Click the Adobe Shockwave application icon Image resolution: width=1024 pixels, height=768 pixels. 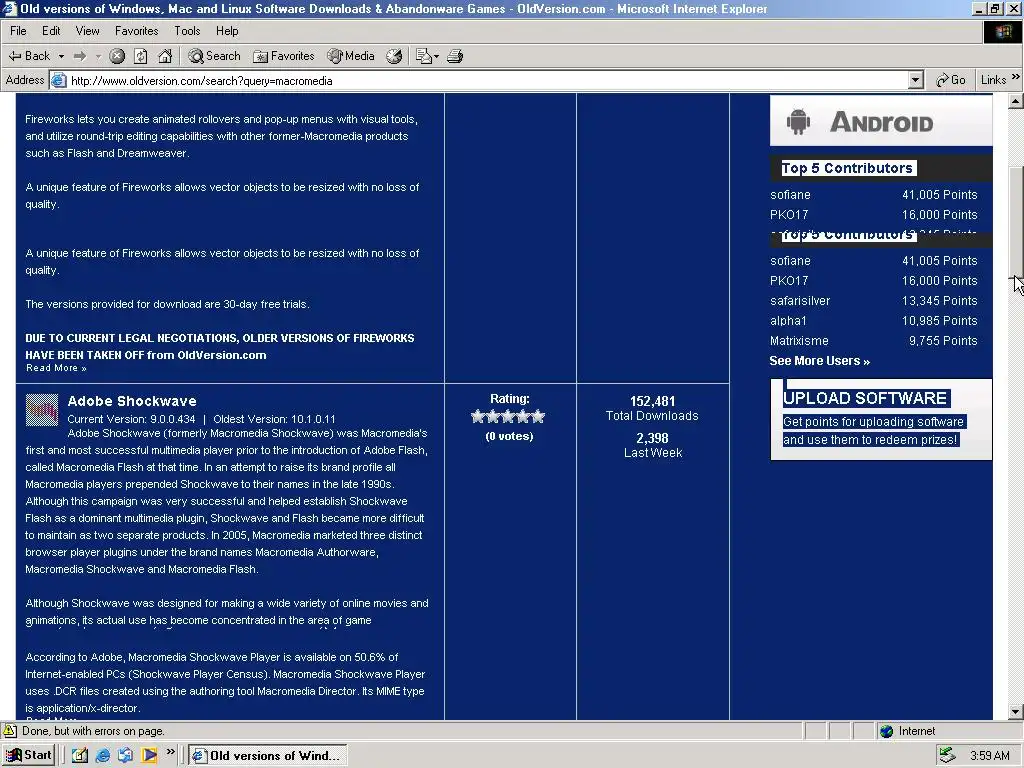pos(42,410)
